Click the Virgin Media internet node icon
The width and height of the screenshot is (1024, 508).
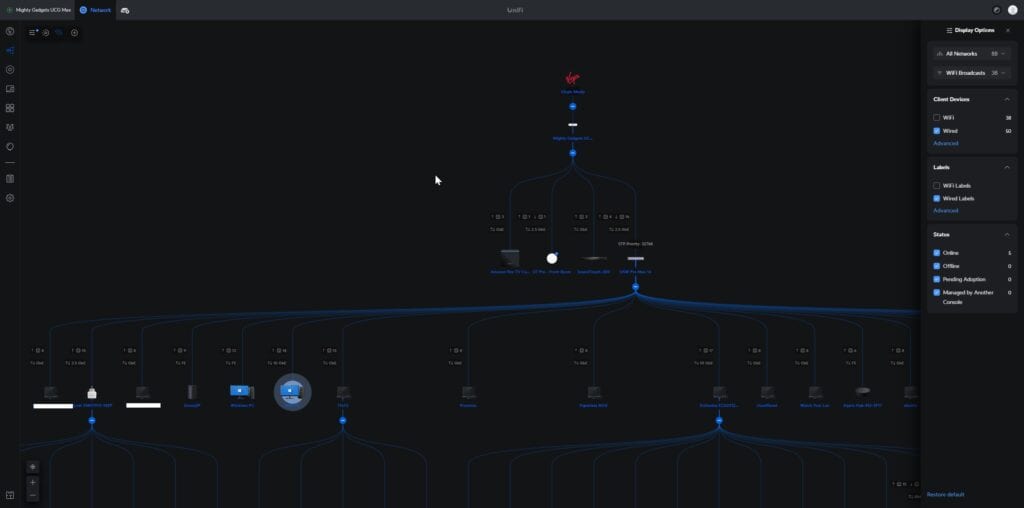pyautogui.click(x=573, y=78)
